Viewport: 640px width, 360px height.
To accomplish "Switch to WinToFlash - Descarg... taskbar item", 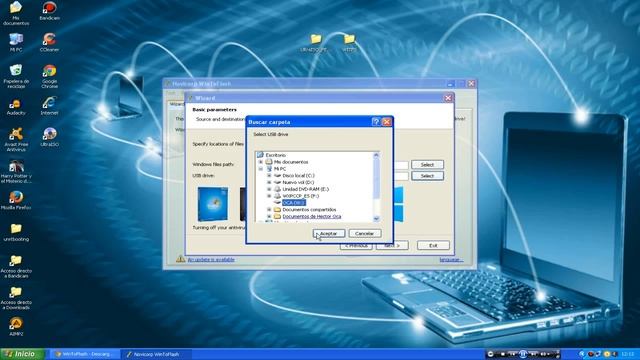I will pyautogui.click(x=84, y=354).
